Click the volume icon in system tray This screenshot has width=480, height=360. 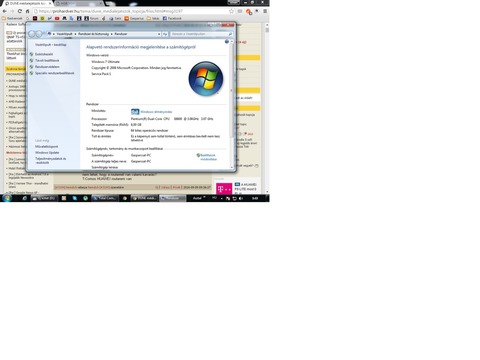click(241, 198)
